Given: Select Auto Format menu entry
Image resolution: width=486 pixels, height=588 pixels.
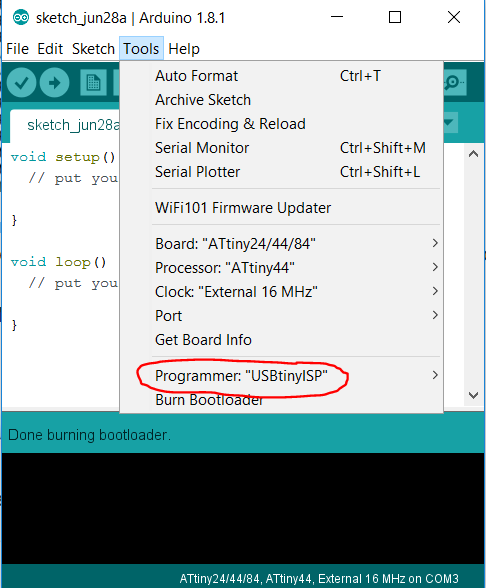Looking at the screenshot, I should click(x=281, y=76).
